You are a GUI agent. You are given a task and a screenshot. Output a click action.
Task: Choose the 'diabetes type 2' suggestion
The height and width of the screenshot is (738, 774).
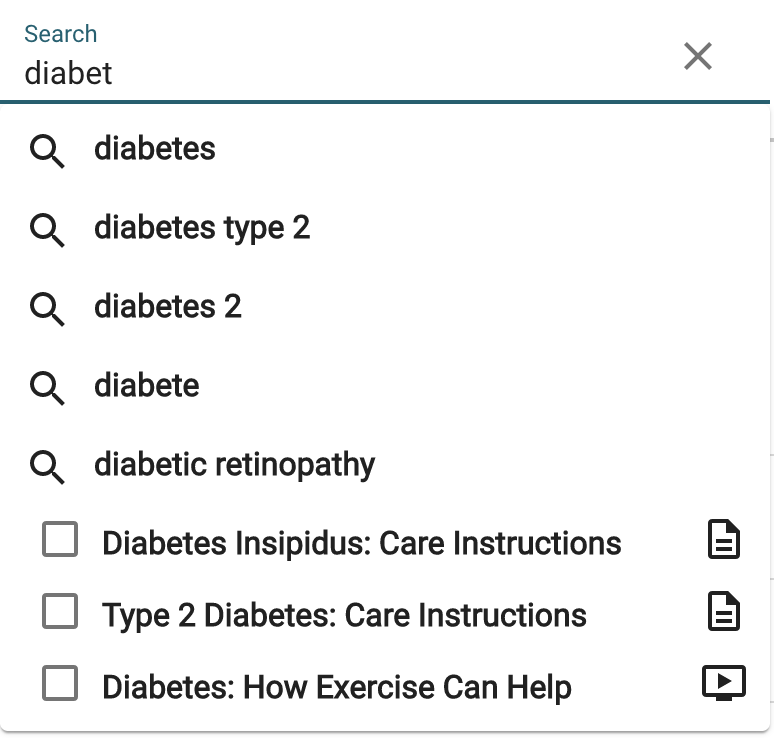385,228
